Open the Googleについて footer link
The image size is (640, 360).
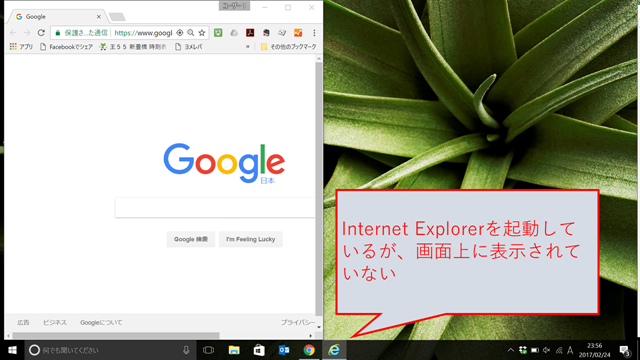click(101, 322)
